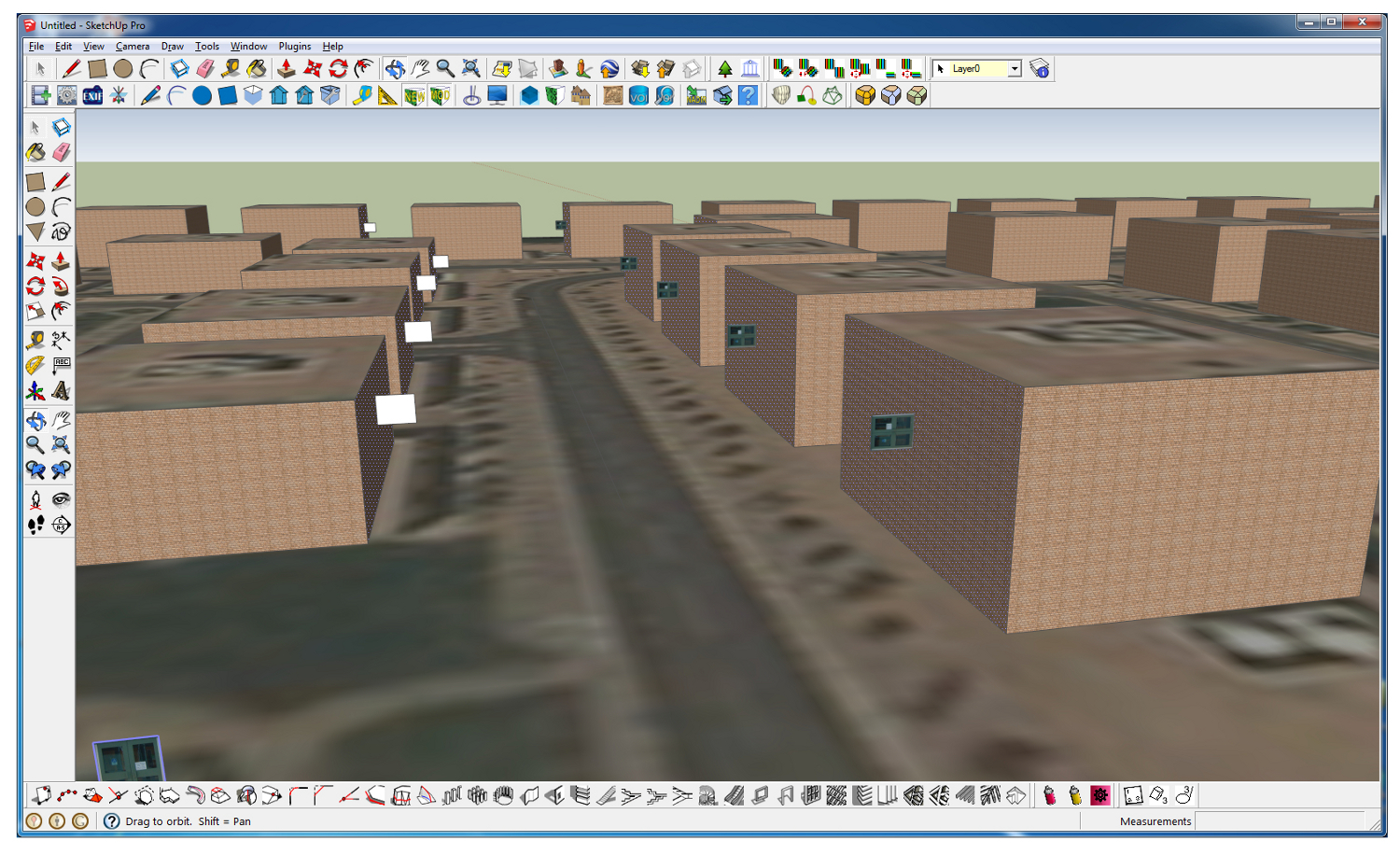The image size is (1400, 855).
Task: Click the first circular status bar icon
Action: [34, 821]
